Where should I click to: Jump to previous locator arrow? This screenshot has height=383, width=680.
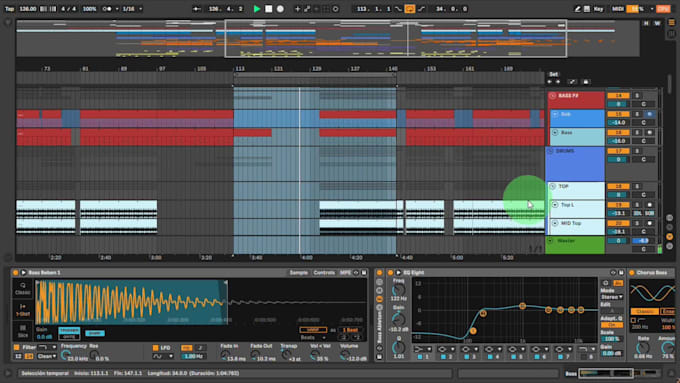549,82
